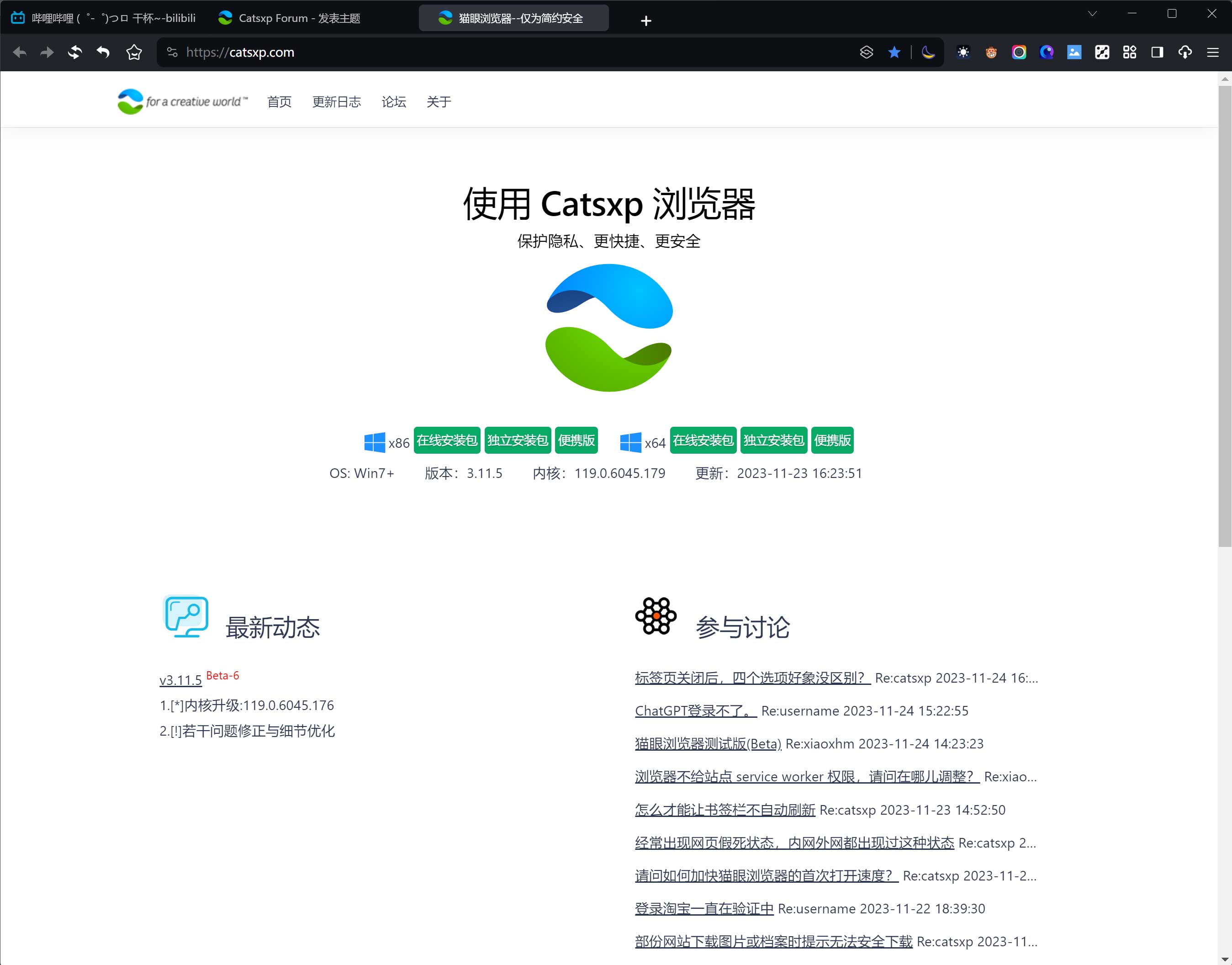The height and width of the screenshot is (965, 1232).
Task: Open the favorites star in toolbar
Action: [x=134, y=53]
